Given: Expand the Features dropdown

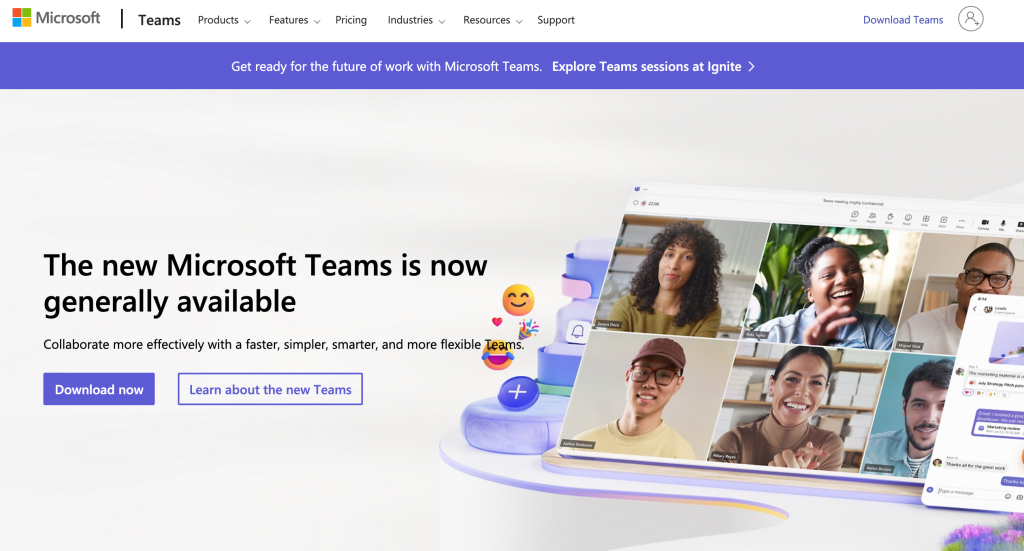Looking at the screenshot, I should coord(295,20).
